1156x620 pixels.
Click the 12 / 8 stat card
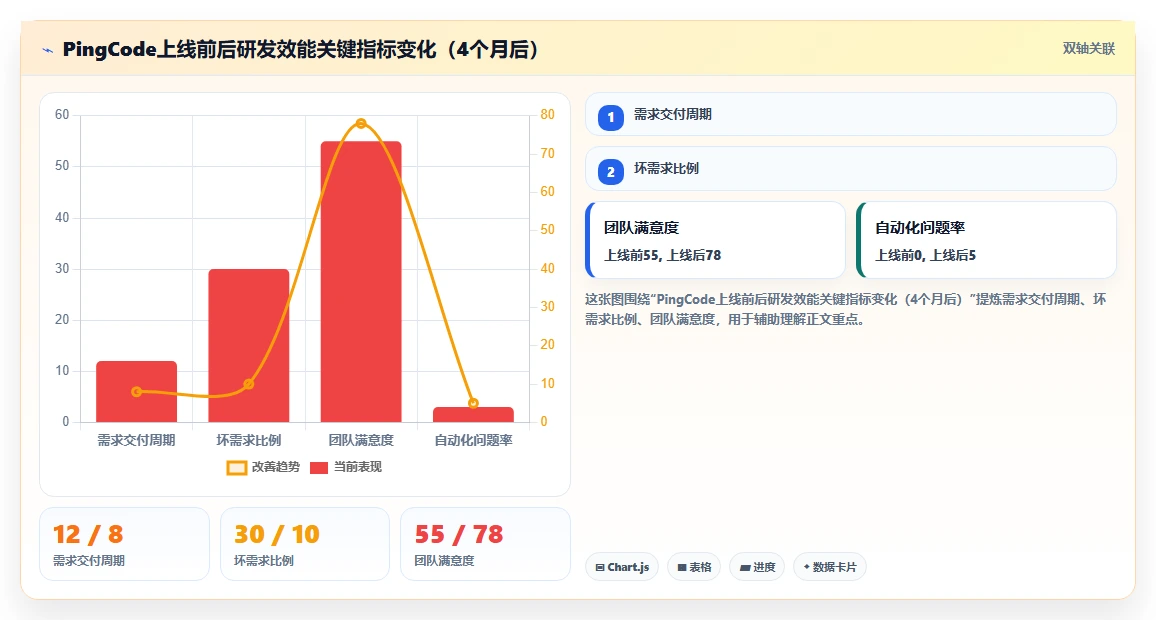tap(125, 544)
